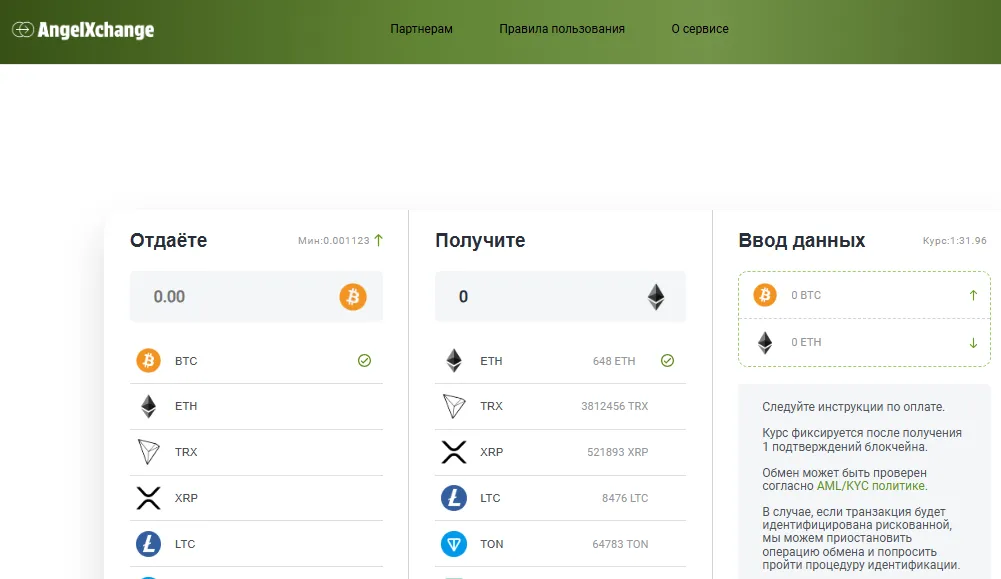Screen dimensions: 1001x579
Task: Select TON icon in Получите list
Action: tap(454, 544)
